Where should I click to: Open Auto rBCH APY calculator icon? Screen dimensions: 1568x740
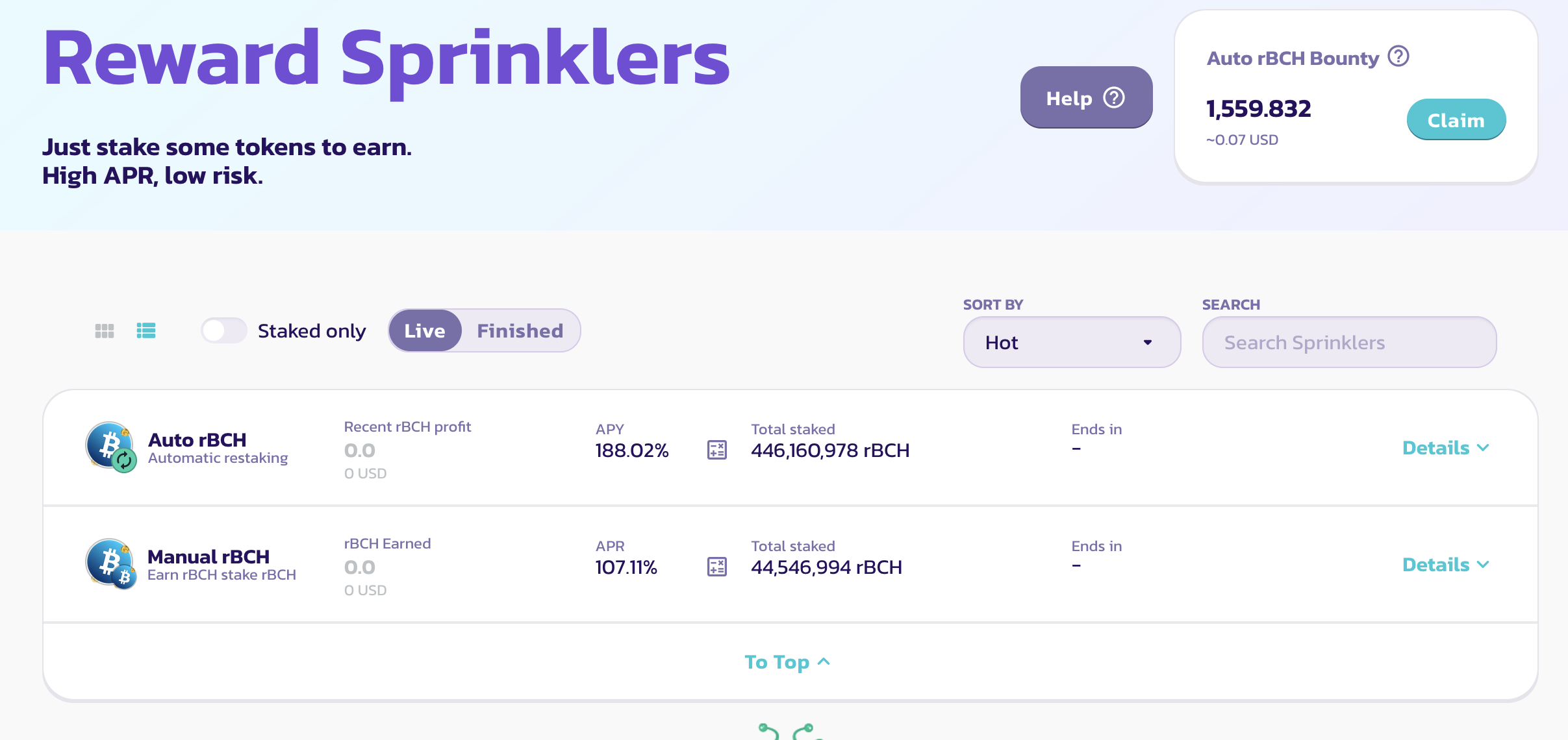point(716,450)
